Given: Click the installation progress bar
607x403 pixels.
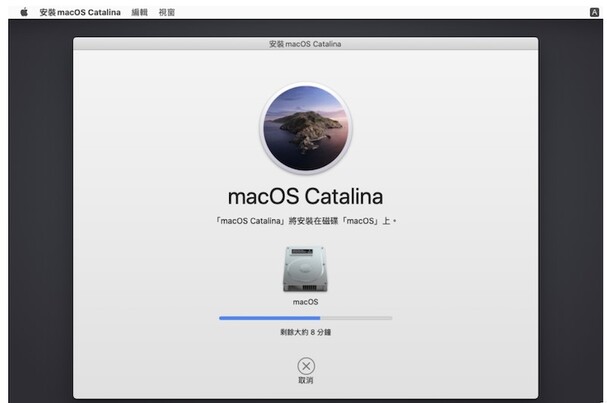Looking at the screenshot, I should coord(305,318).
